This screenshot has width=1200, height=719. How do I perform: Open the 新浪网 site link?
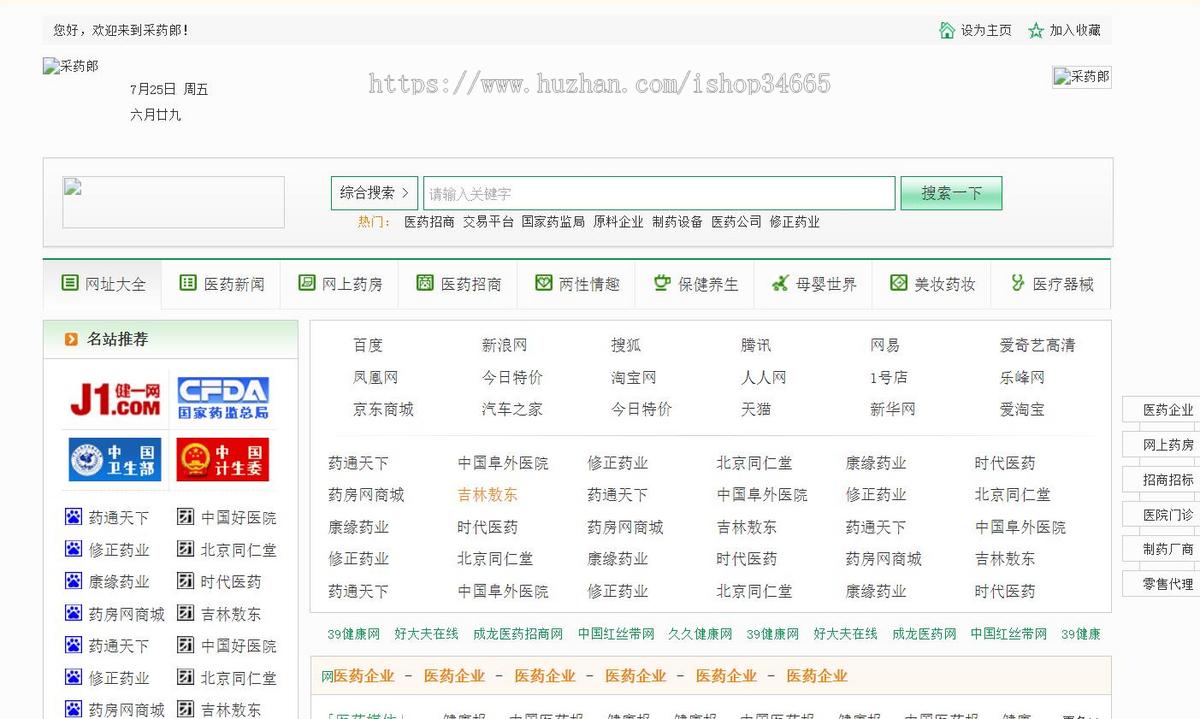(x=504, y=345)
